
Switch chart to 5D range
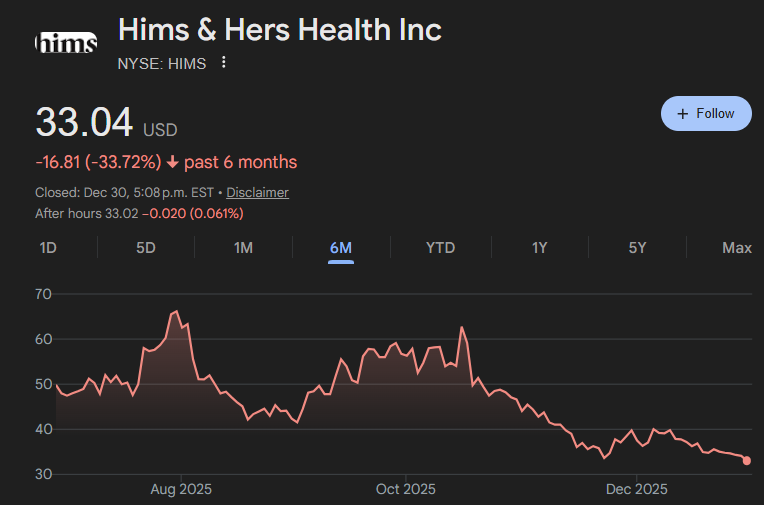coord(146,248)
